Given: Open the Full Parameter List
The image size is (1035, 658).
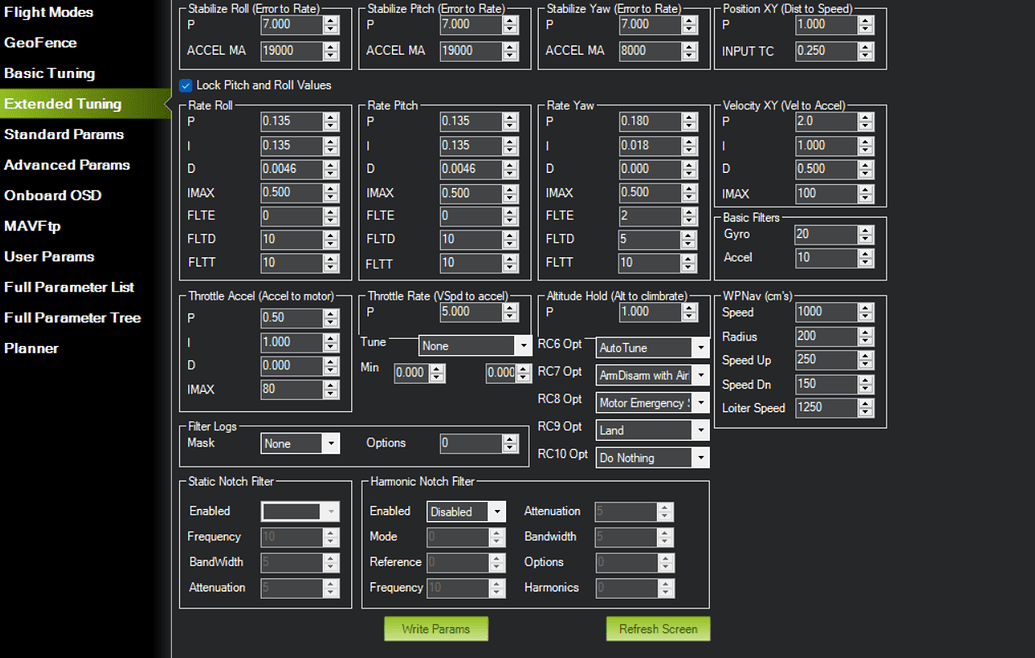Looking at the screenshot, I should 68,287.
